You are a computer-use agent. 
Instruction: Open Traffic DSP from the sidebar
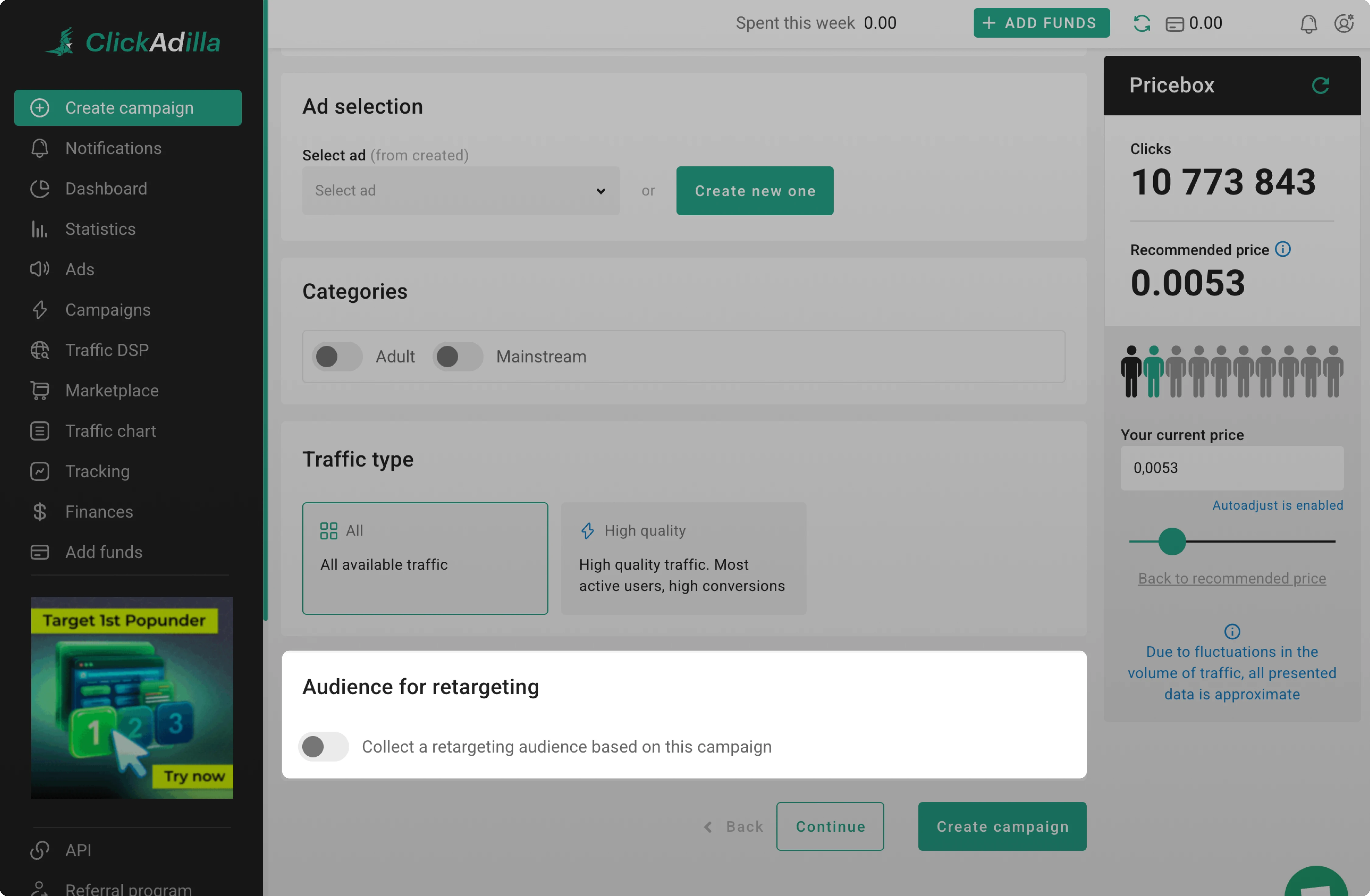point(107,350)
